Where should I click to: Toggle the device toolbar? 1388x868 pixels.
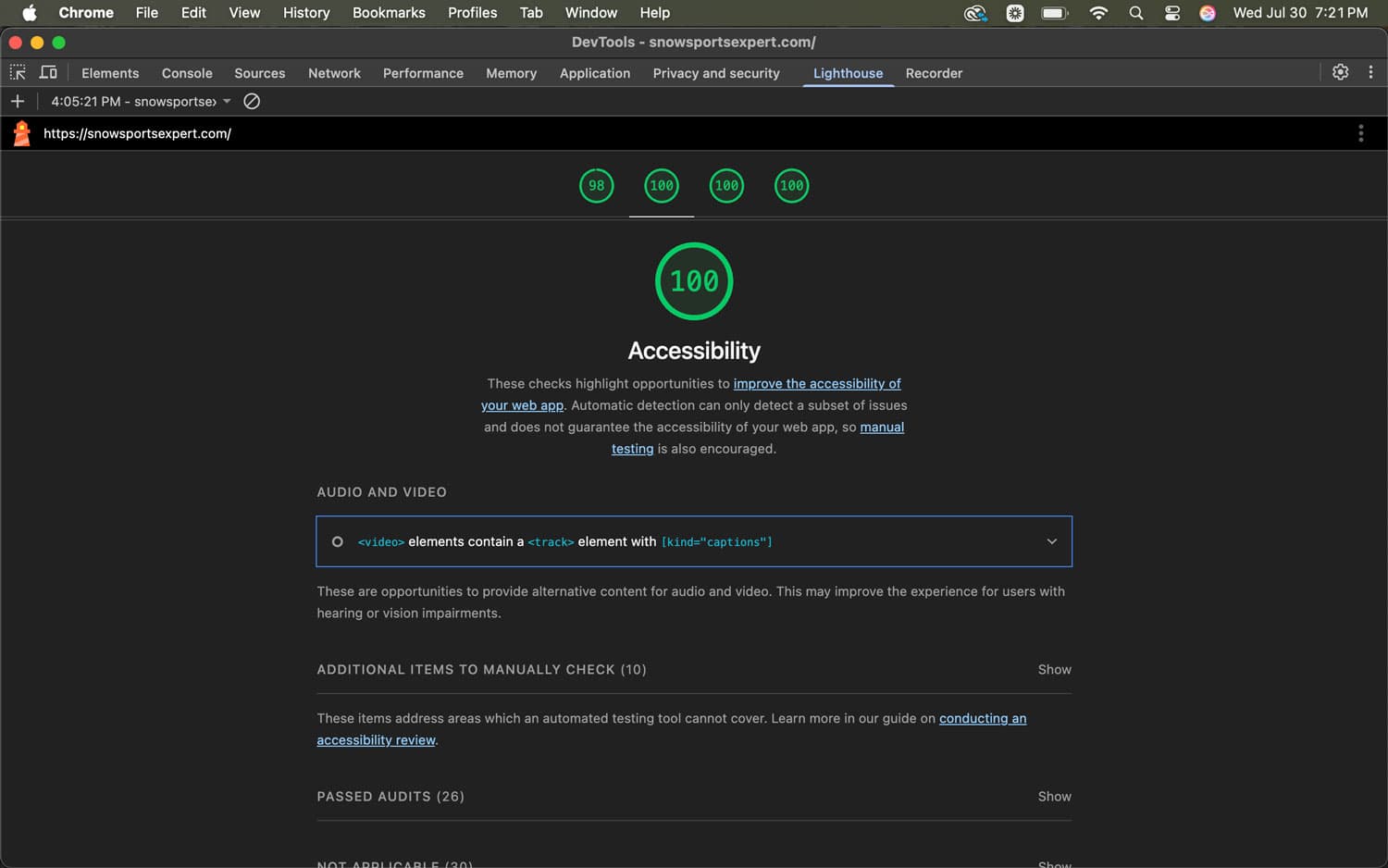[48, 71]
